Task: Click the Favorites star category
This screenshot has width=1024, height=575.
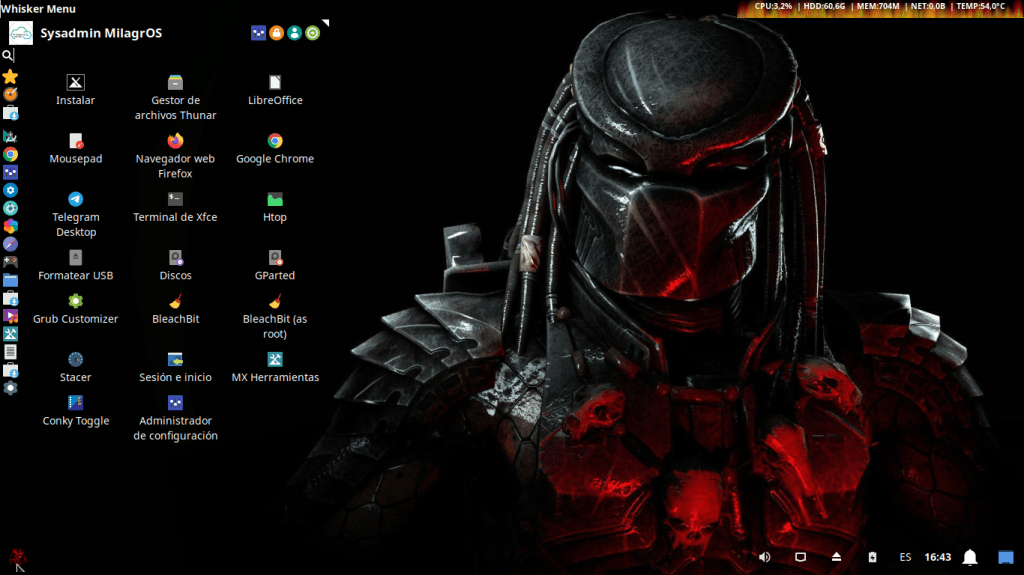Action: 10,76
